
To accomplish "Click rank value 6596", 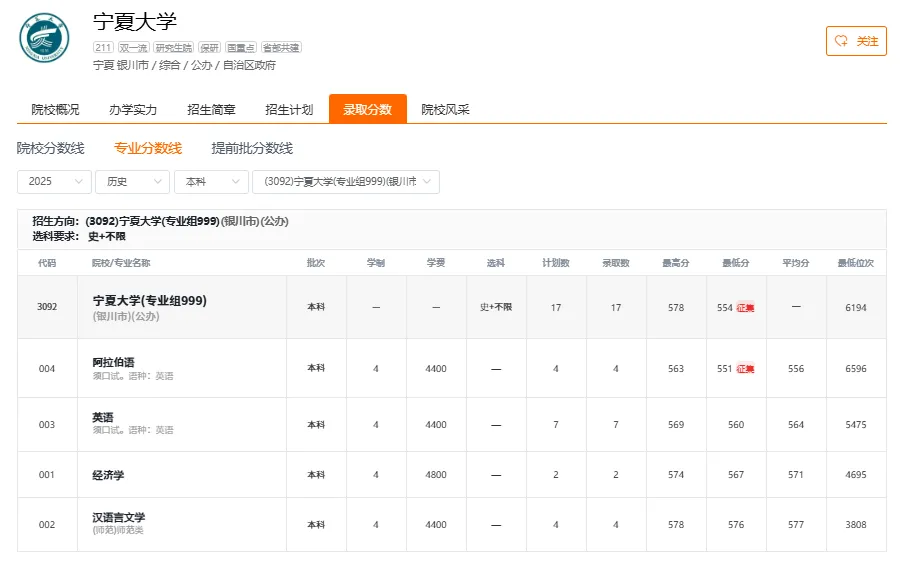I will (856, 369).
